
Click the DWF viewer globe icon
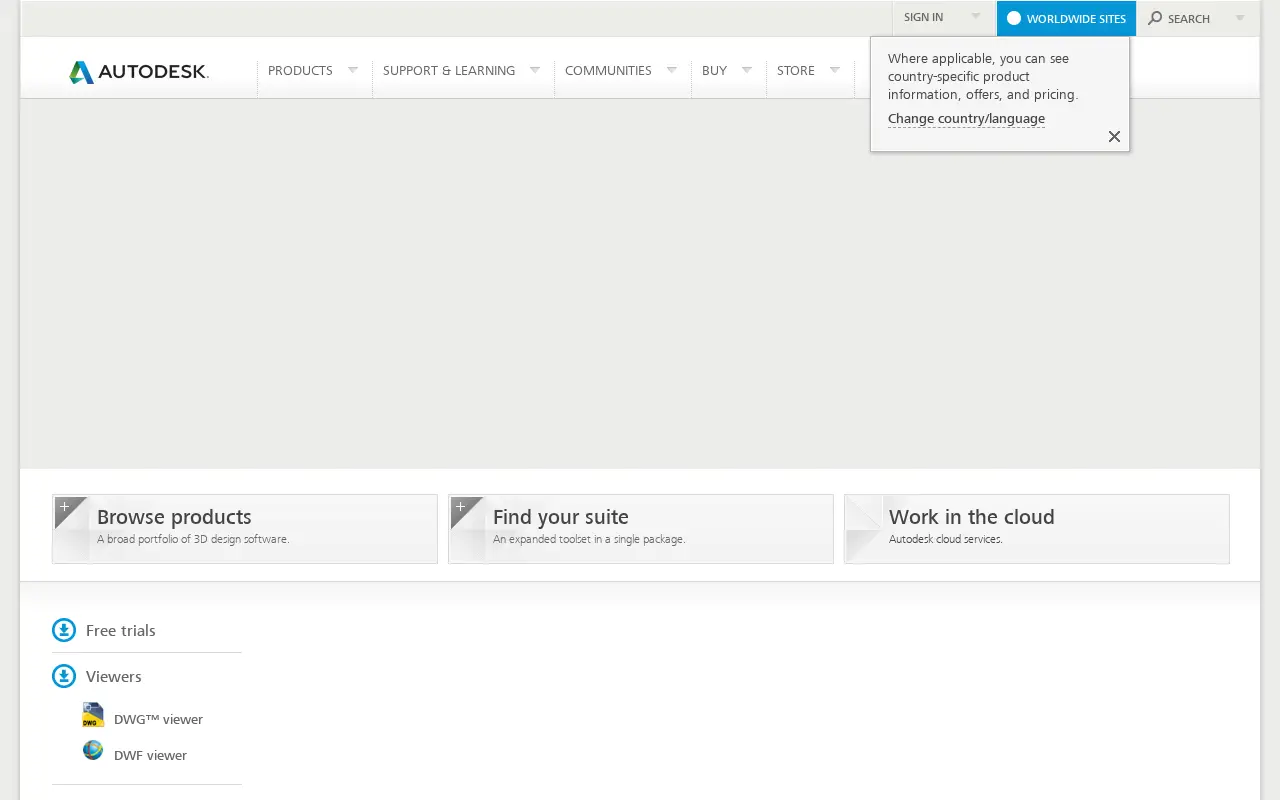click(93, 750)
